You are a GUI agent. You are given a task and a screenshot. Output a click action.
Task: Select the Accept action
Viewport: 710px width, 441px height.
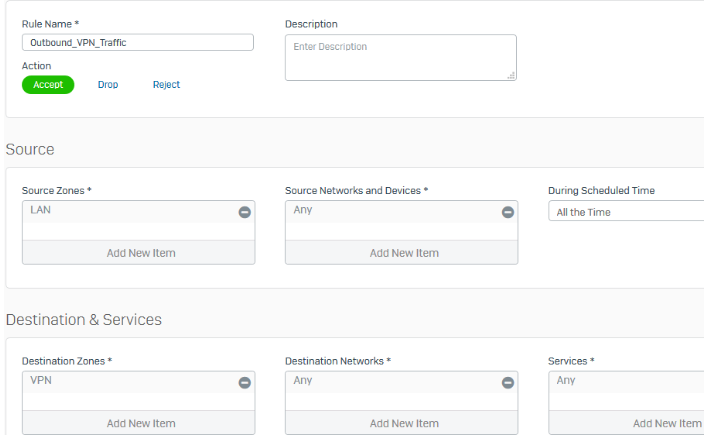(48, 85)
